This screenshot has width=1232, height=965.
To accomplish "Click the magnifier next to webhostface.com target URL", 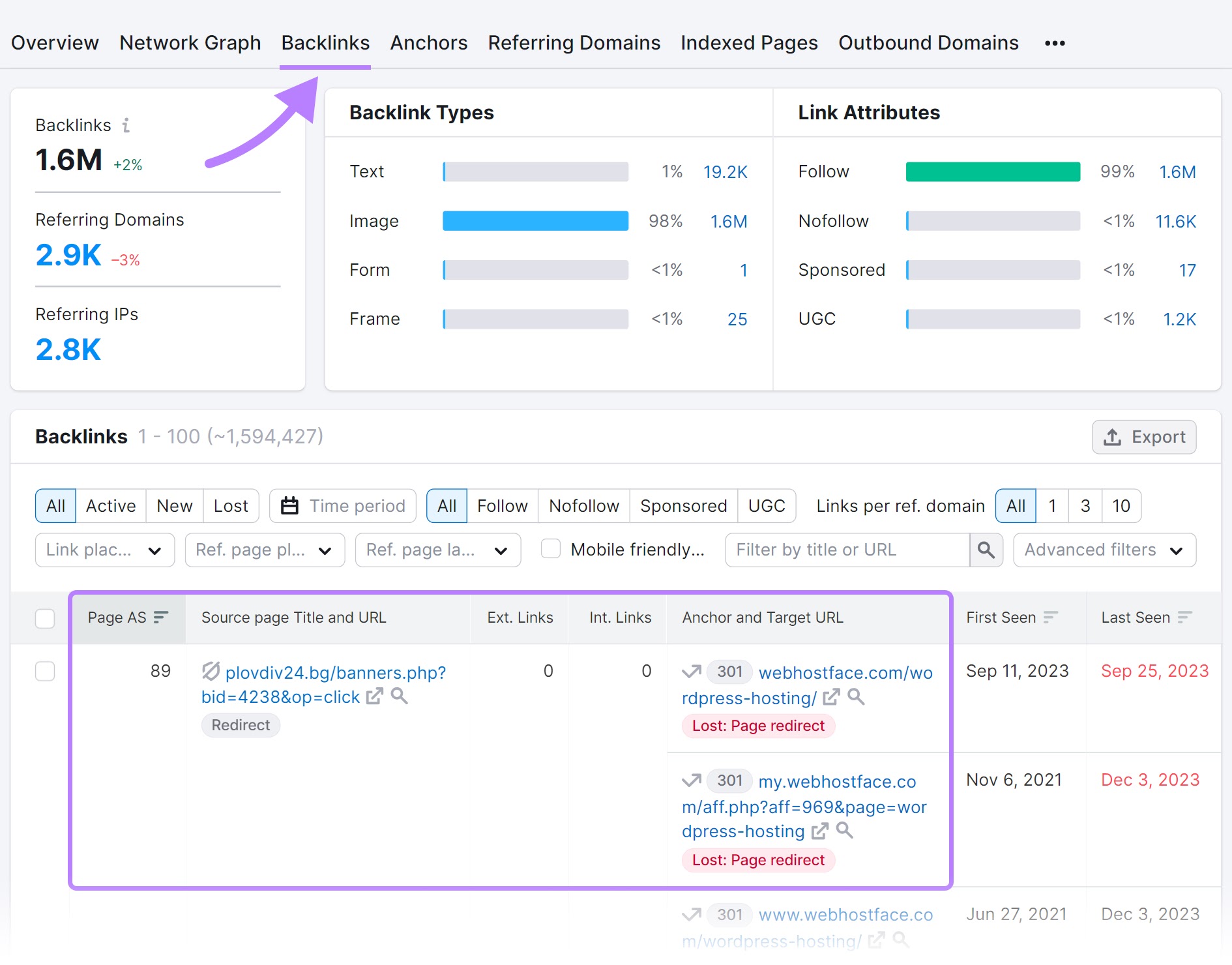I will (857, 698).
